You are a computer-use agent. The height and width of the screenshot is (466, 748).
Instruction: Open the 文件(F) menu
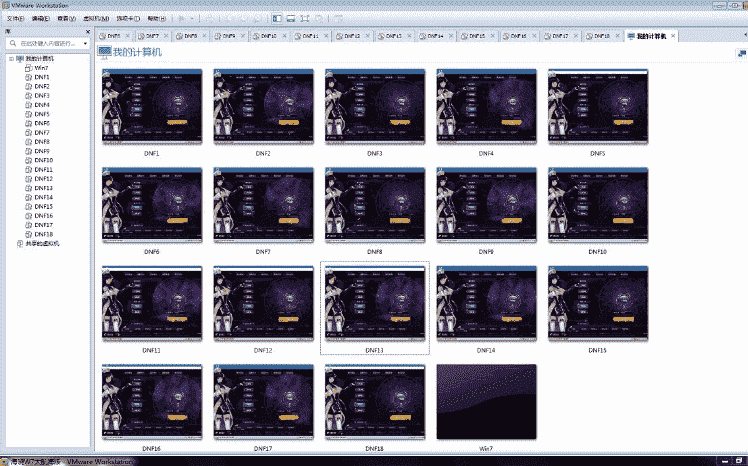[15, 19]
